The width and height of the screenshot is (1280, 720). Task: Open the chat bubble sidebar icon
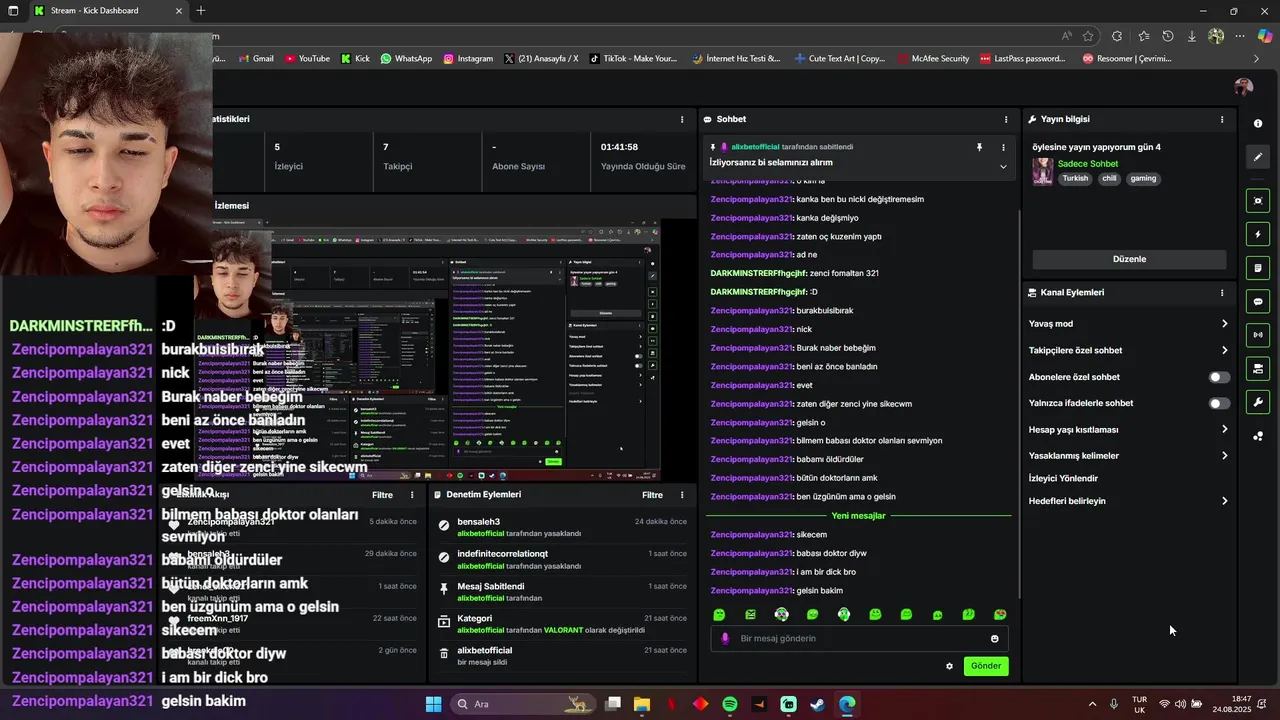point(1258,302)
